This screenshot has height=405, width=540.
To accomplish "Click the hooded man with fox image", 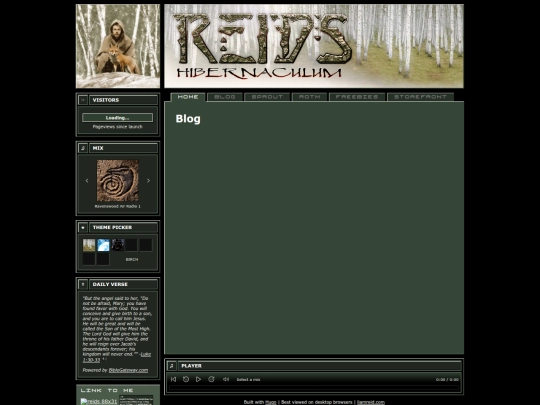I will coord(118,46).
